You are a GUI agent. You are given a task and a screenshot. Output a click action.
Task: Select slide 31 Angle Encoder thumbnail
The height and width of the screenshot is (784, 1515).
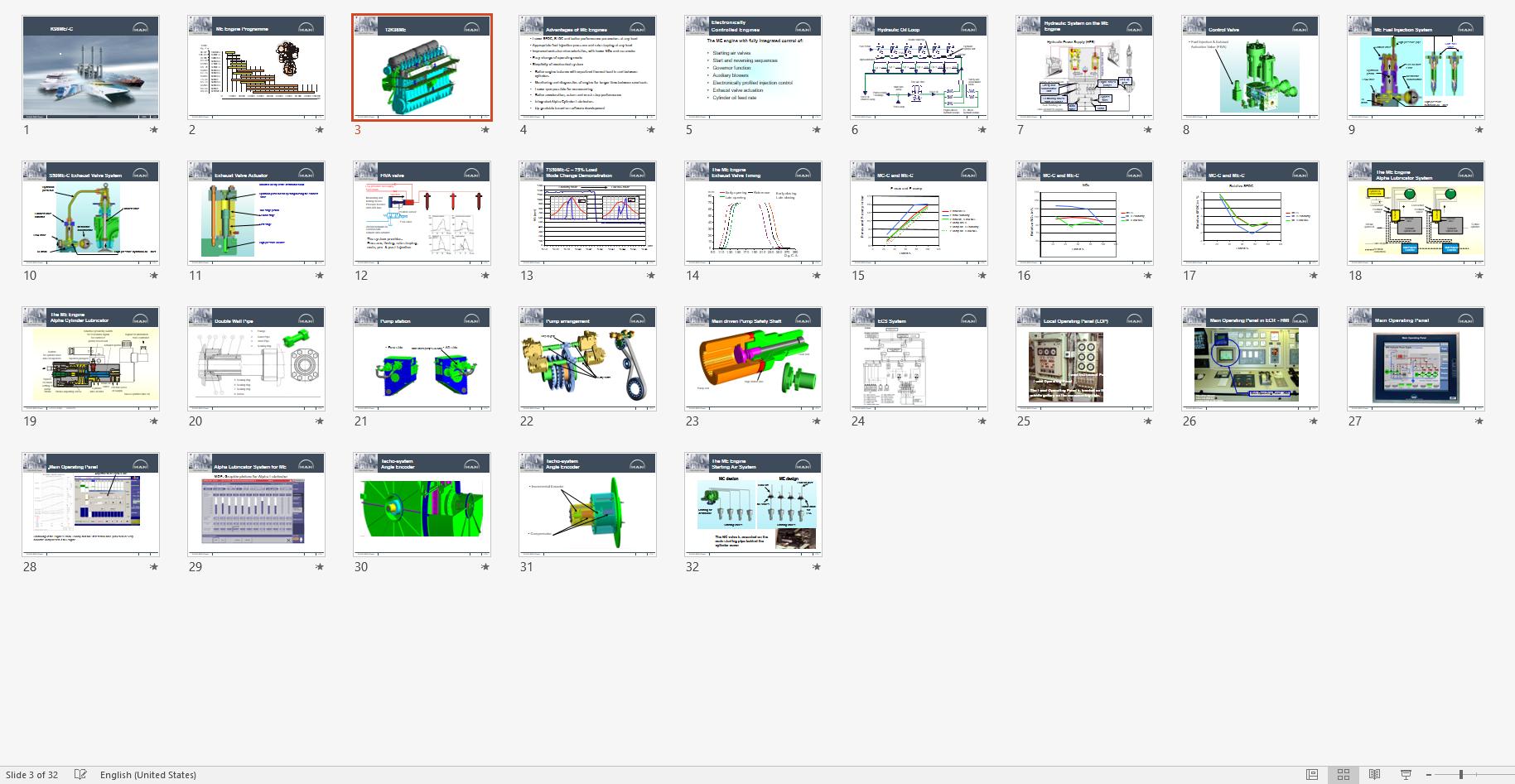[588, 504]
